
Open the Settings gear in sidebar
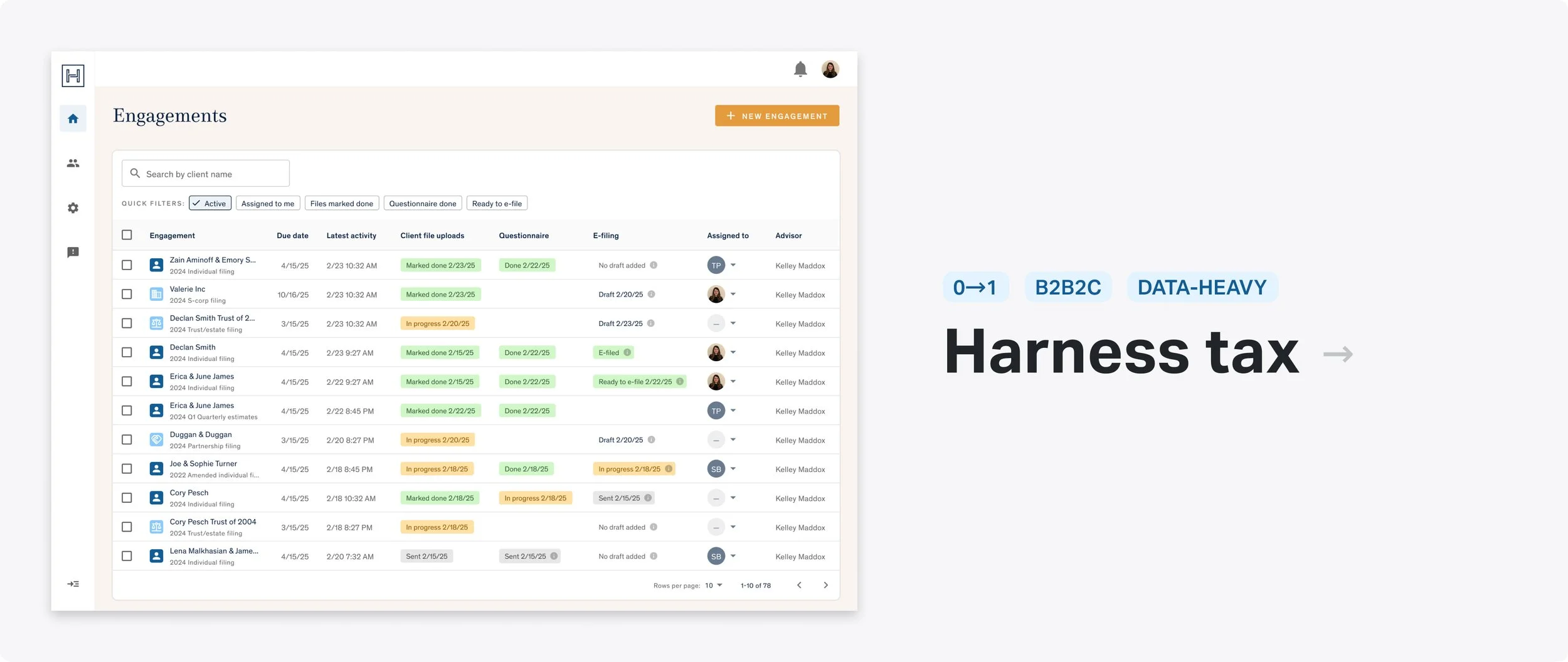point(73,208)
